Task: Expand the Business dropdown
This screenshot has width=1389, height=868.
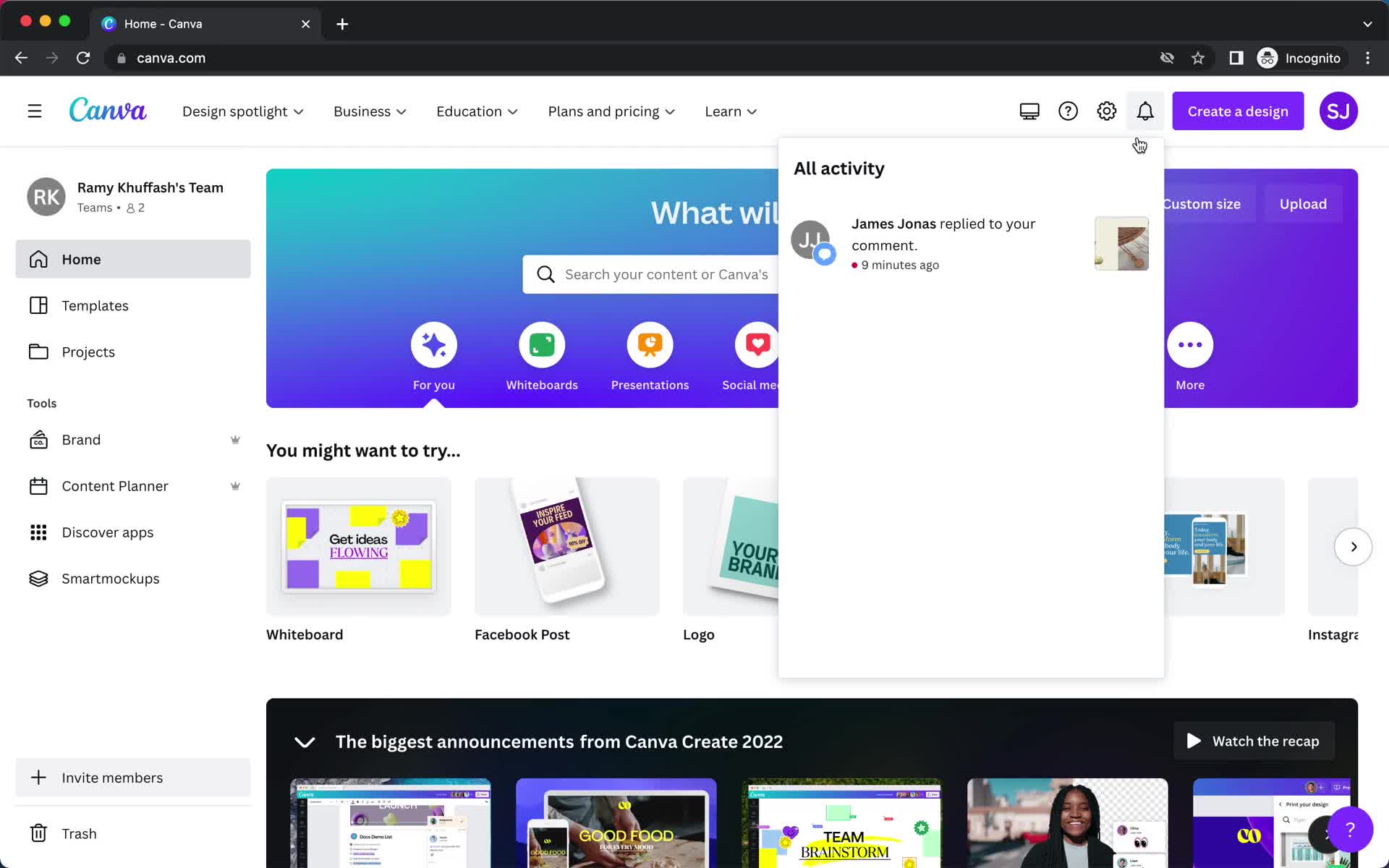Action: coord(370,111)
